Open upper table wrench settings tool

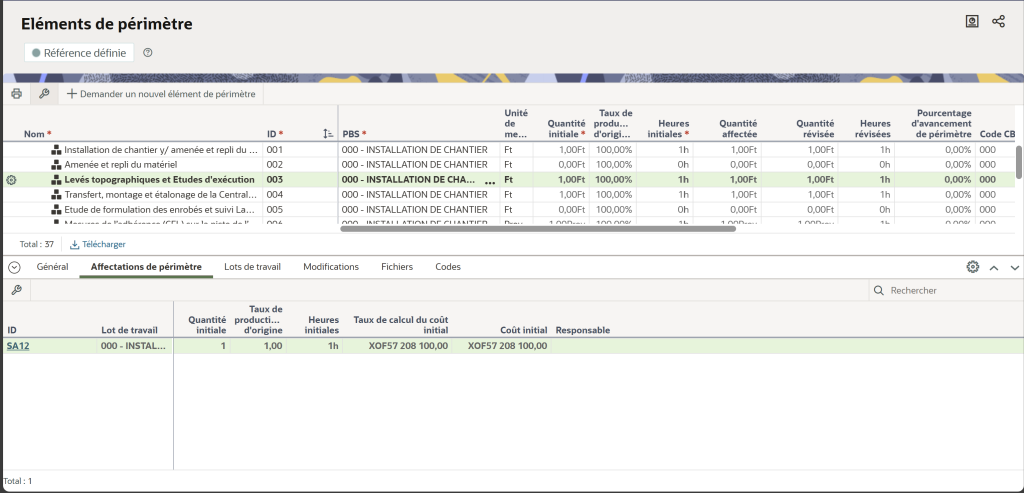click(x=44, y=94)
